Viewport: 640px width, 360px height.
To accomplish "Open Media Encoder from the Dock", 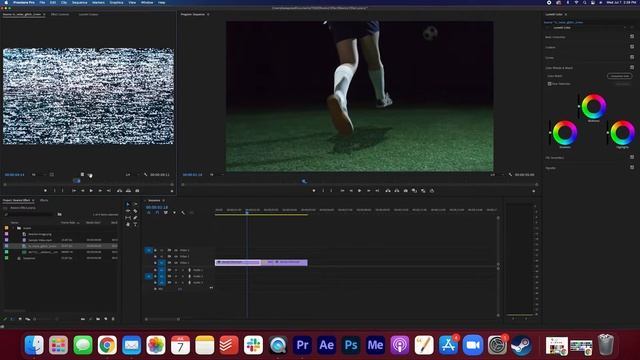I will [376, 345].
